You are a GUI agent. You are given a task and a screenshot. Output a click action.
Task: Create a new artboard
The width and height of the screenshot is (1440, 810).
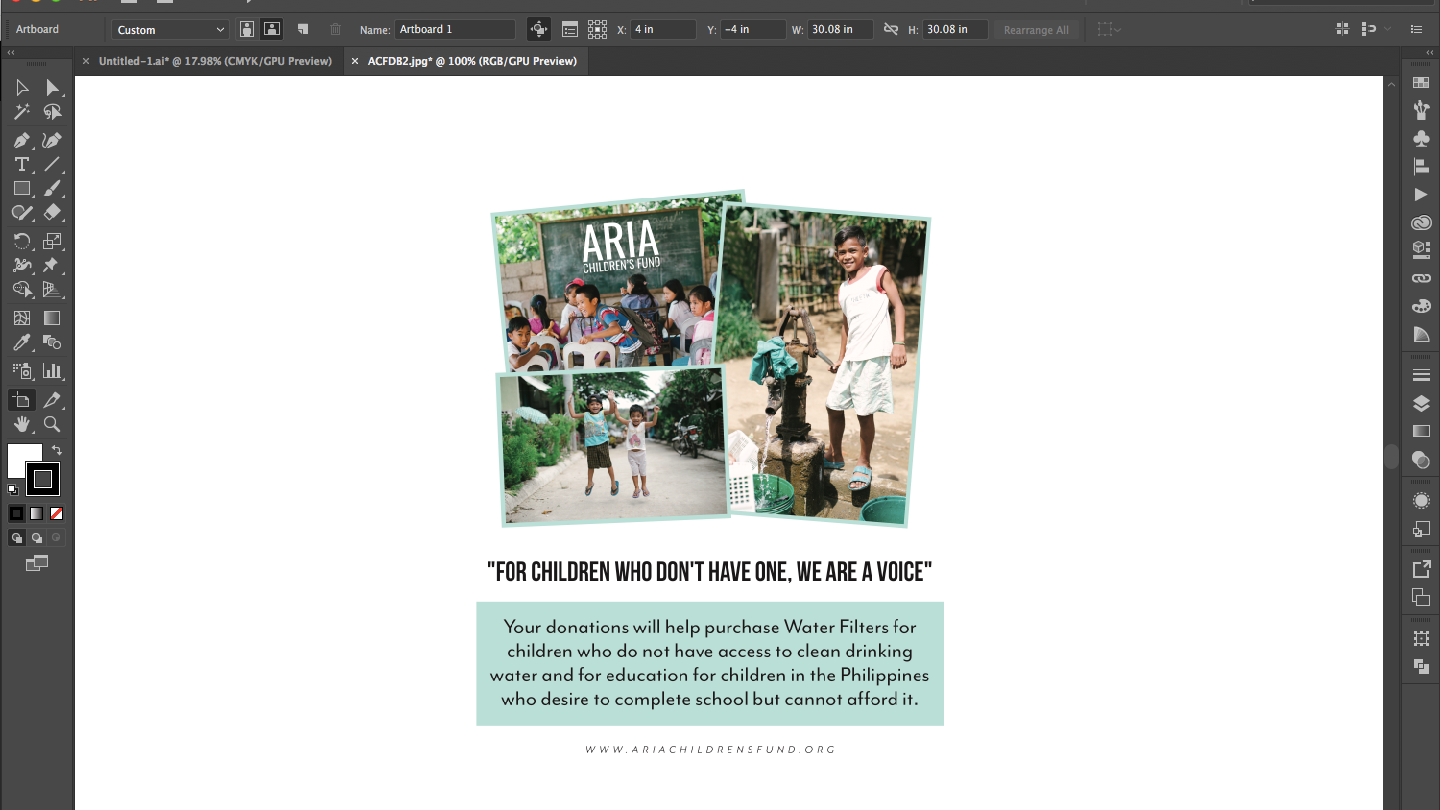(303, 30)
